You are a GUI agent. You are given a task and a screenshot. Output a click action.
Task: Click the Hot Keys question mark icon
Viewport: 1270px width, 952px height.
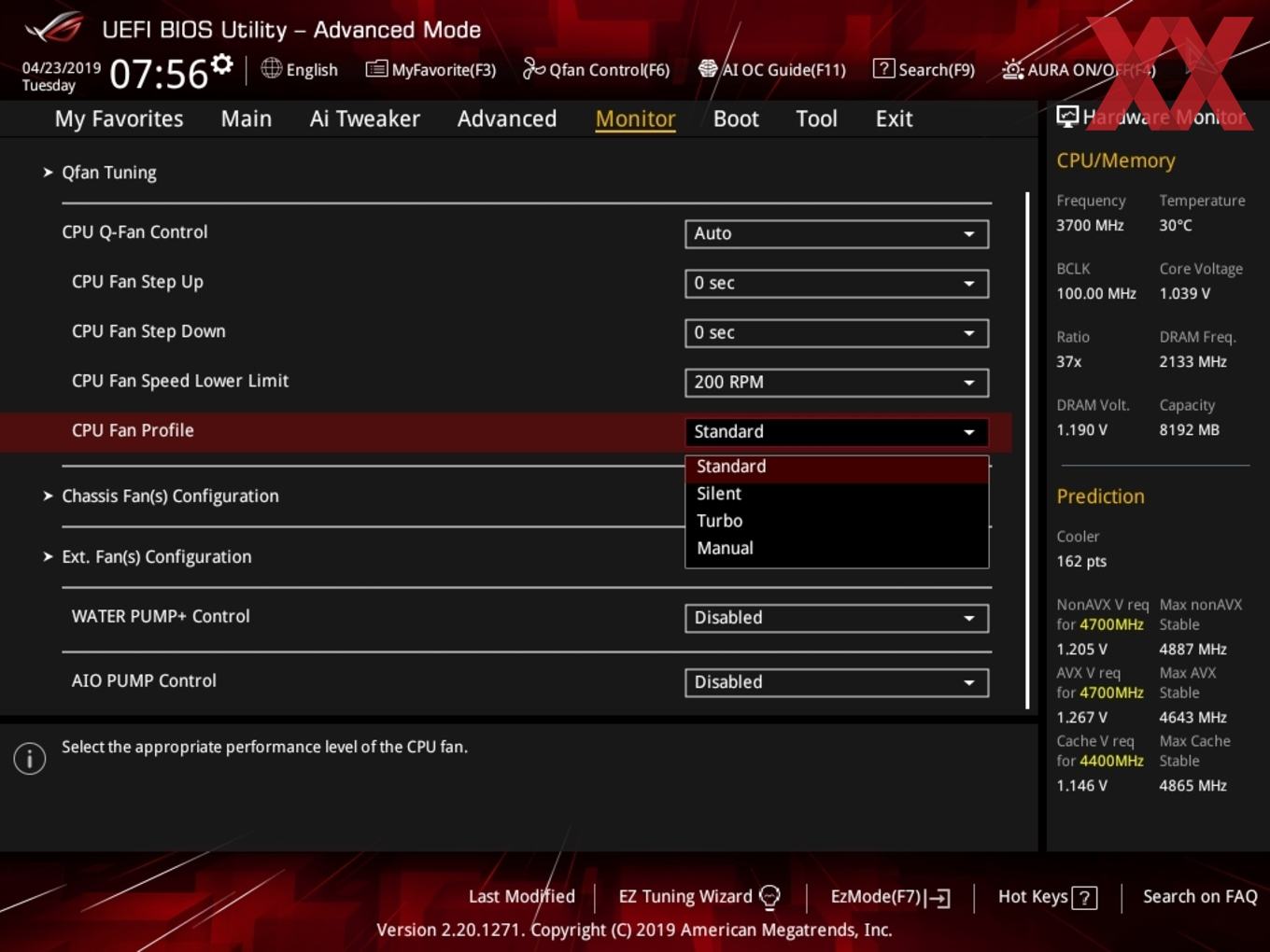1084,898
